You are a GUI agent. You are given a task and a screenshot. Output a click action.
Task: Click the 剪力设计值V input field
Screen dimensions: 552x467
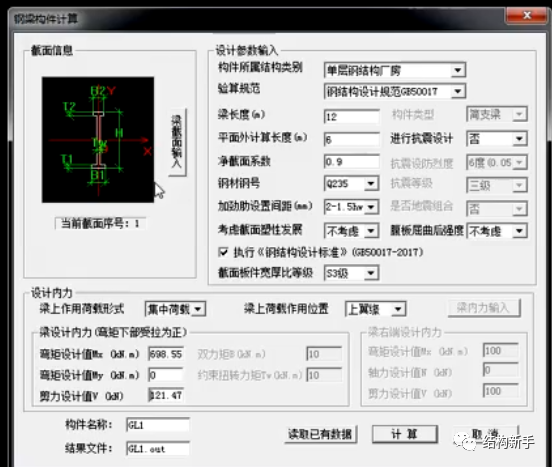click(166, 395)
